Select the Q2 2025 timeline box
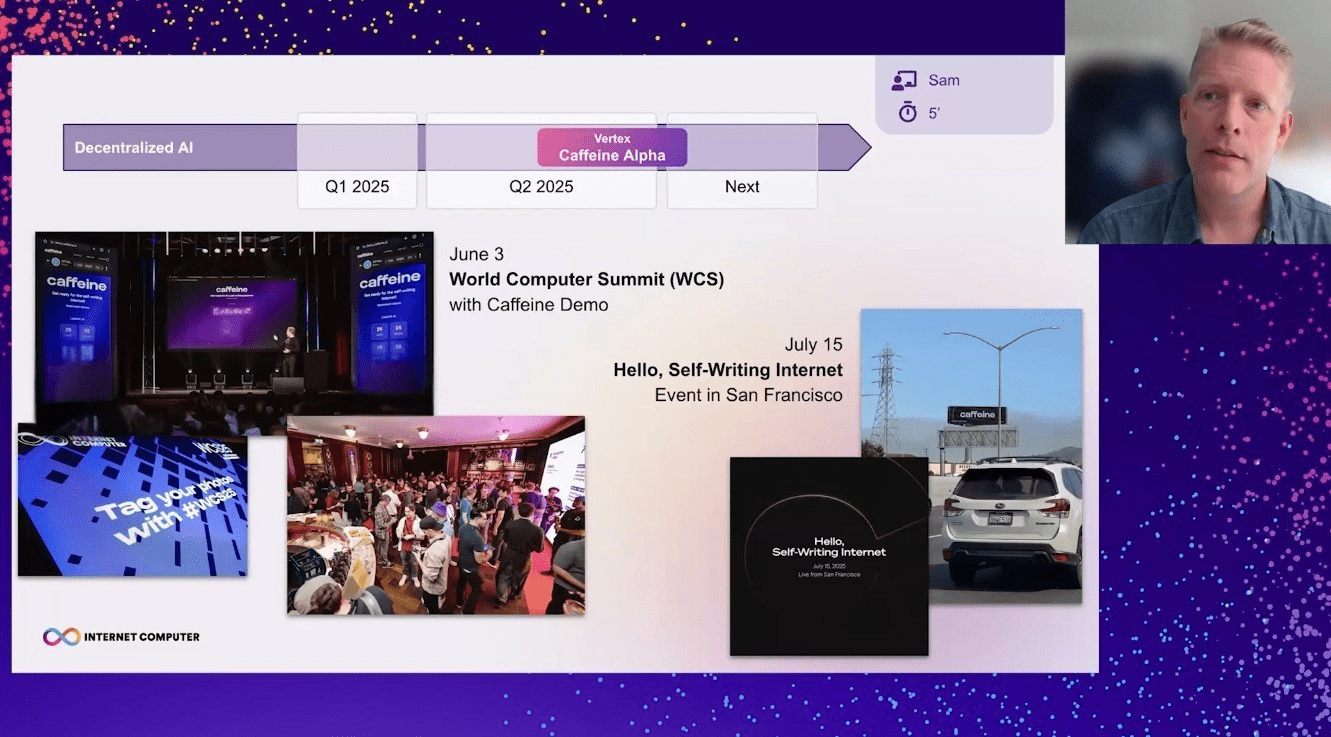This screenshot has height=737, width=1331. pyautogui.click(x=541, y=161)
